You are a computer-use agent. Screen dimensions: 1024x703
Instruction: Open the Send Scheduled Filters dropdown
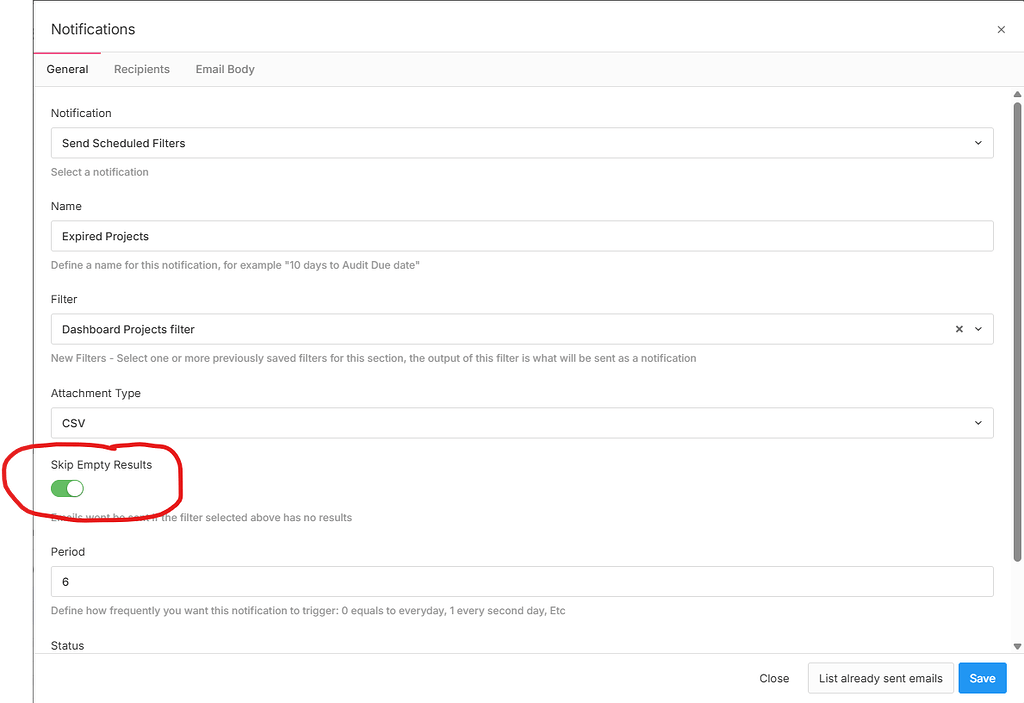522,142
